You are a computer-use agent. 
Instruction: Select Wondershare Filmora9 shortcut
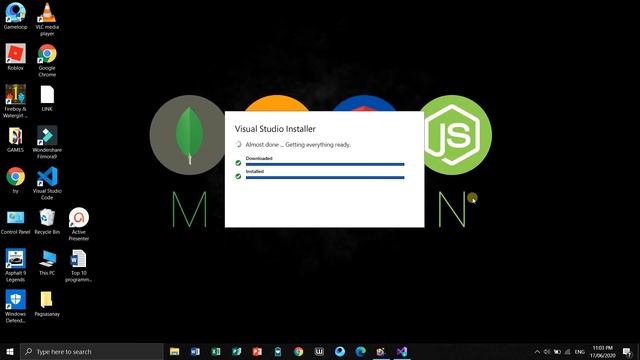click(x=47, y=142)
